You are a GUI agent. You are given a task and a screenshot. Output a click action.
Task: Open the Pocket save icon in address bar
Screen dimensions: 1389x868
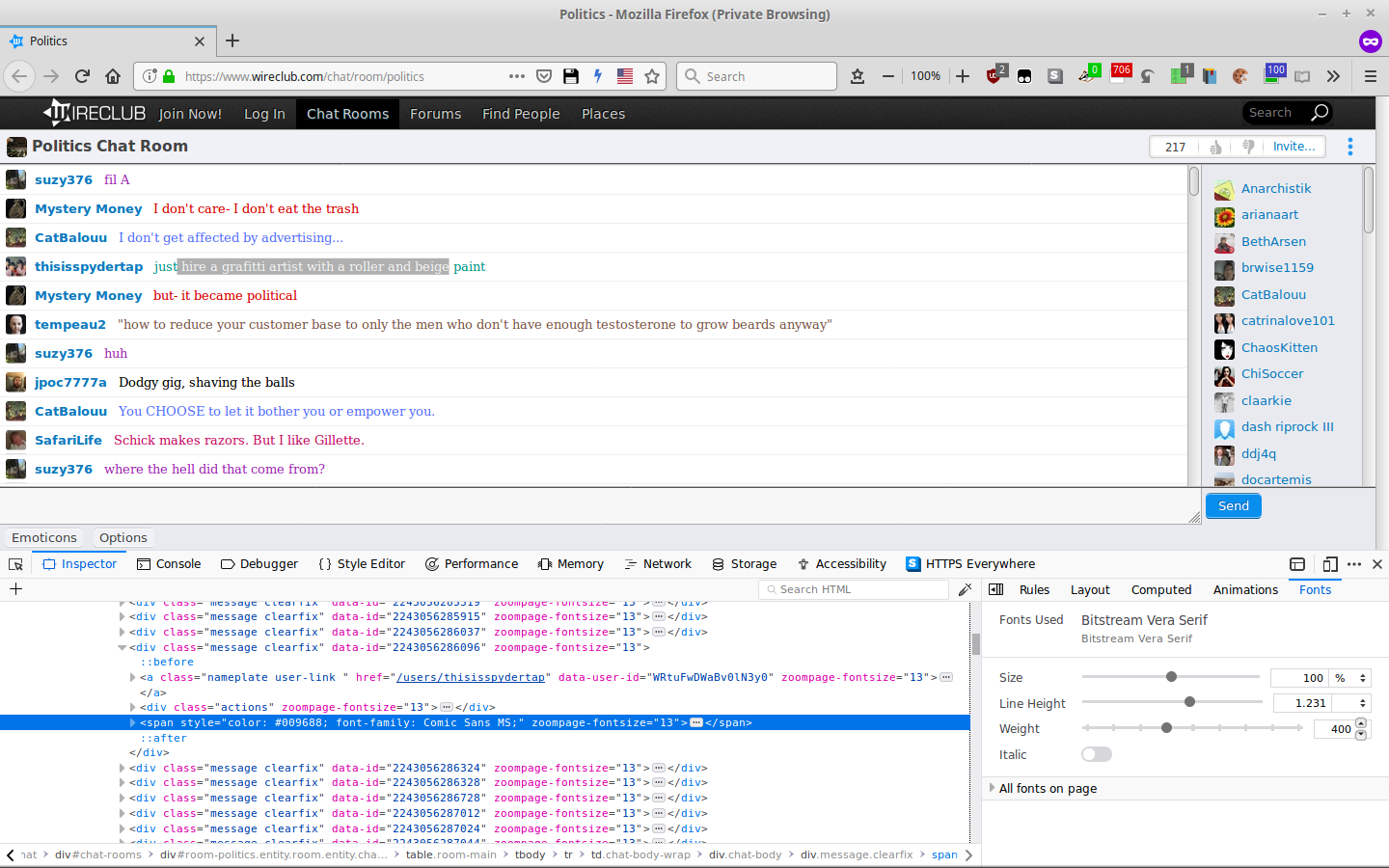click(544, 76)
